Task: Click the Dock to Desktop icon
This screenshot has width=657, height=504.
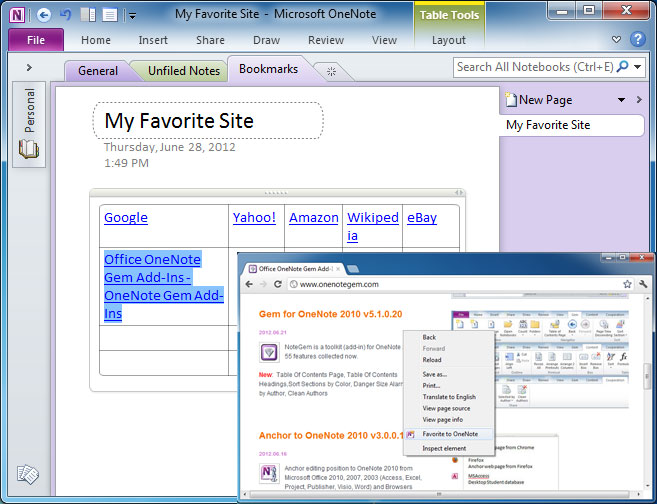Action: coord(88,16)
